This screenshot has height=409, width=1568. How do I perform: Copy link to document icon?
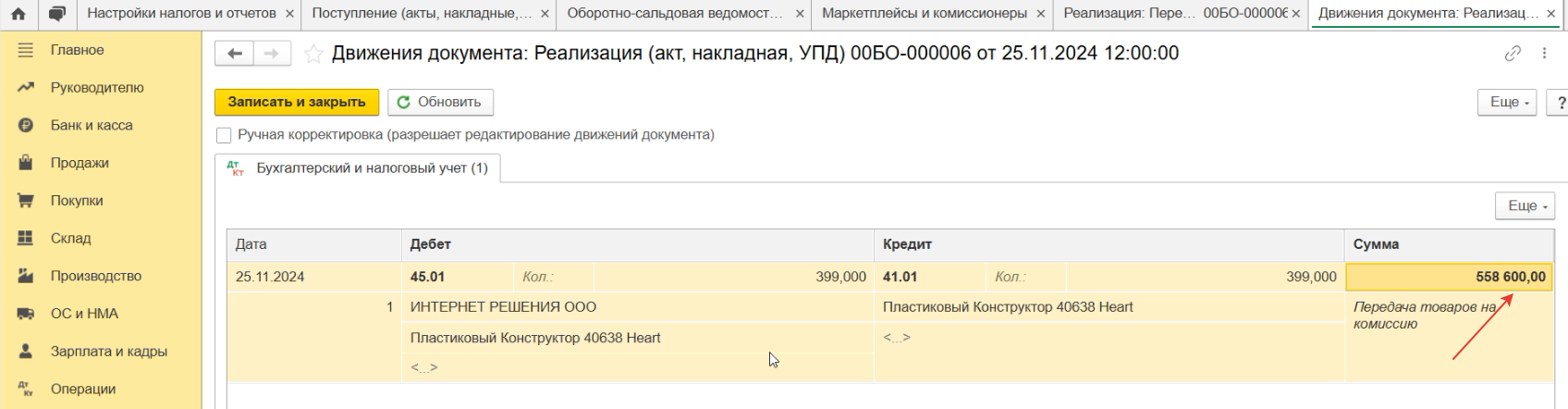[x=1513, y=54]
